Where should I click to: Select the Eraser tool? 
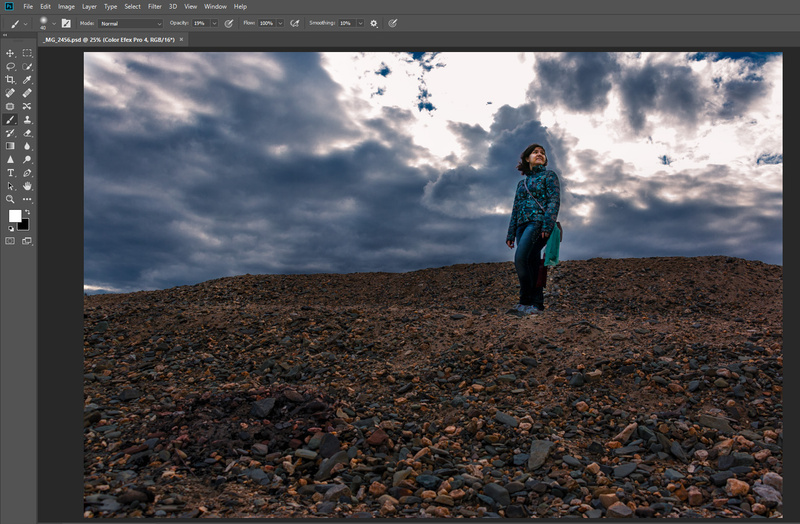(x=27, y=132)
